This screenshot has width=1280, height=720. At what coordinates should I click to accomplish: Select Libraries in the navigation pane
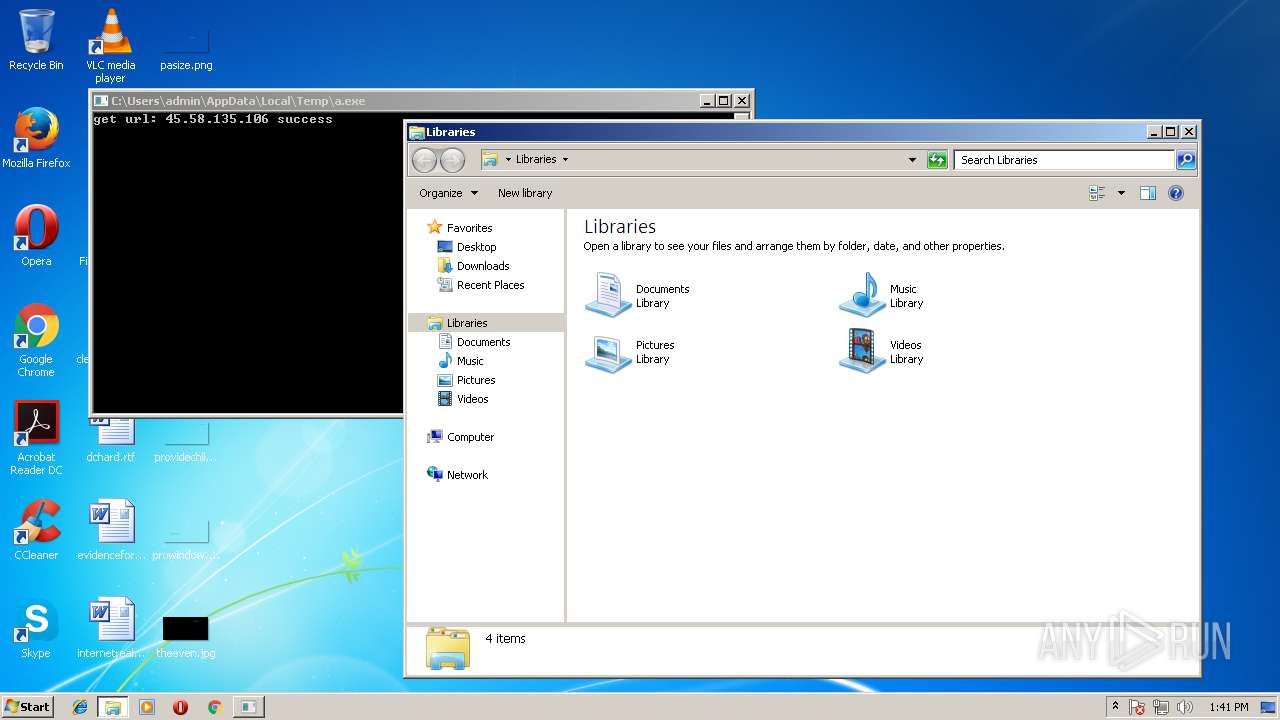coord(485,323)
